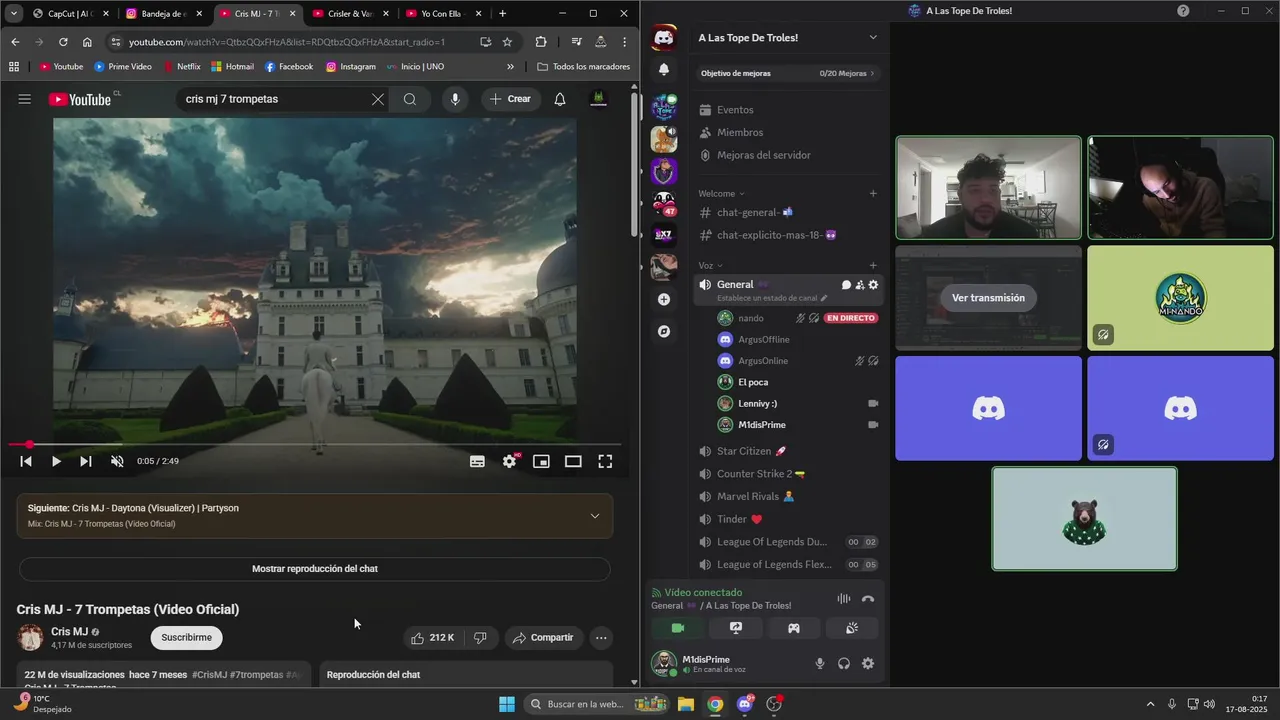Open YouTube notifications bell
Screen dimensions: 1280x720
[560, 99]
